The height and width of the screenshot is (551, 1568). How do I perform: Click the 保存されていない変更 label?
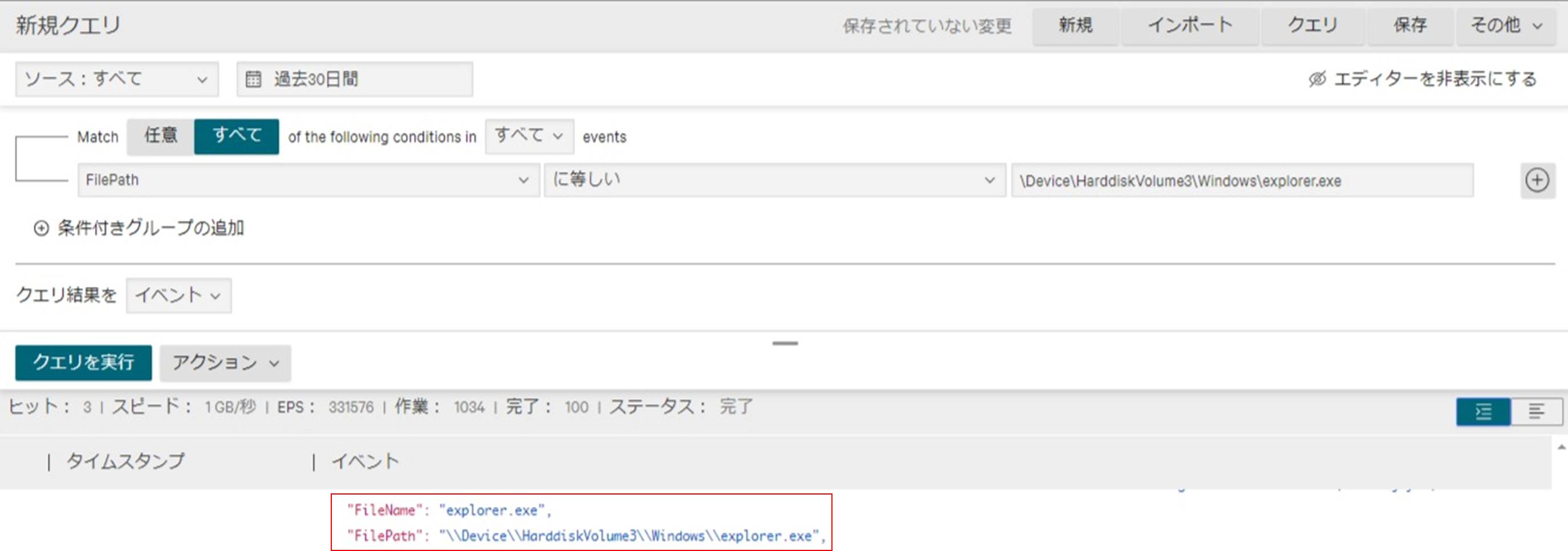[x=927, y=26]
